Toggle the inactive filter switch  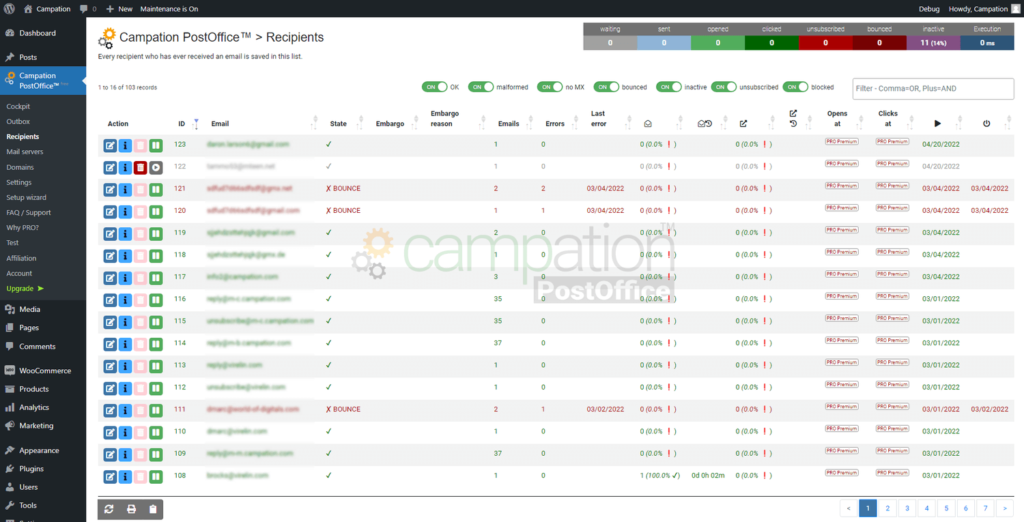pyautogui.click(x=669, y=87)
